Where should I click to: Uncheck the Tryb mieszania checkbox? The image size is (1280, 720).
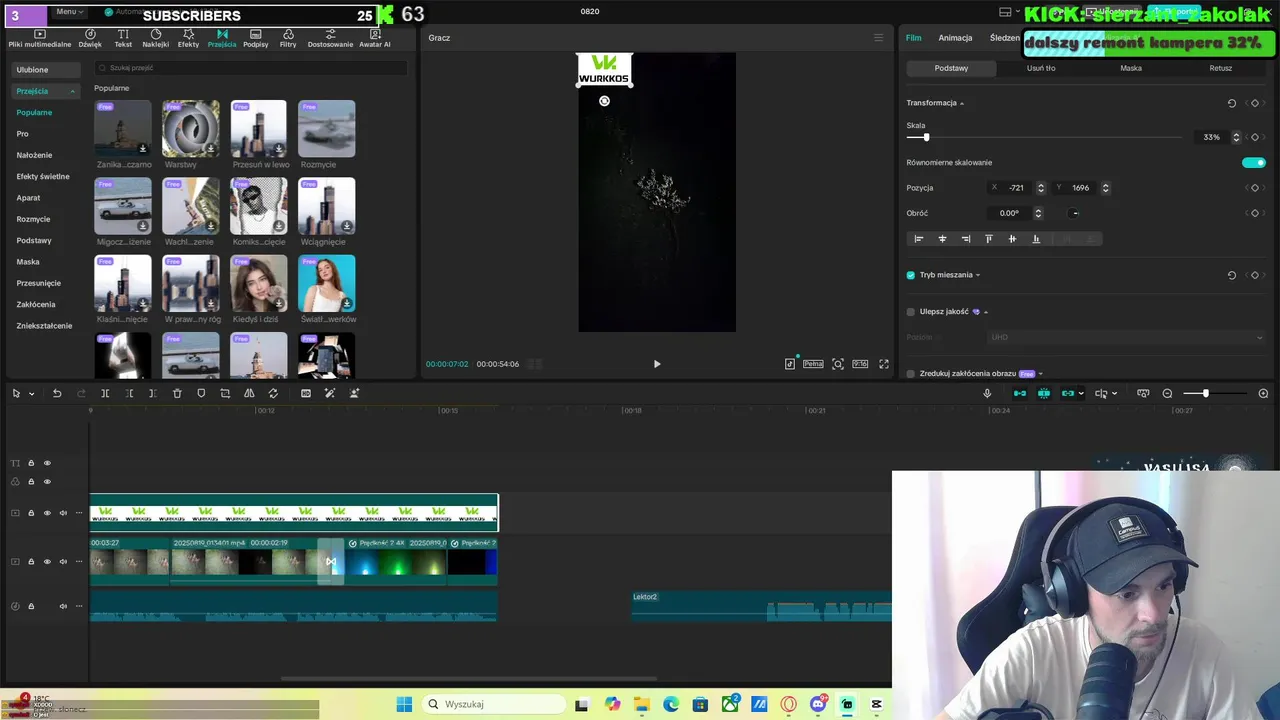click(x=910, y=275)
